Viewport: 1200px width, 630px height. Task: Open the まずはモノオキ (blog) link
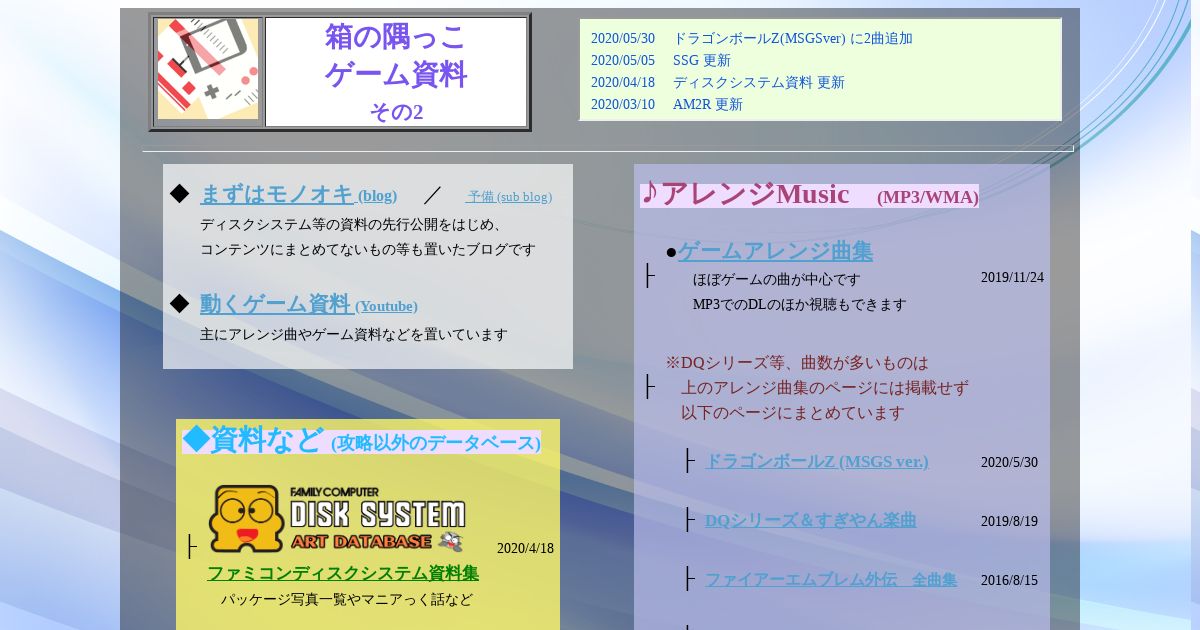click(298, 194)
